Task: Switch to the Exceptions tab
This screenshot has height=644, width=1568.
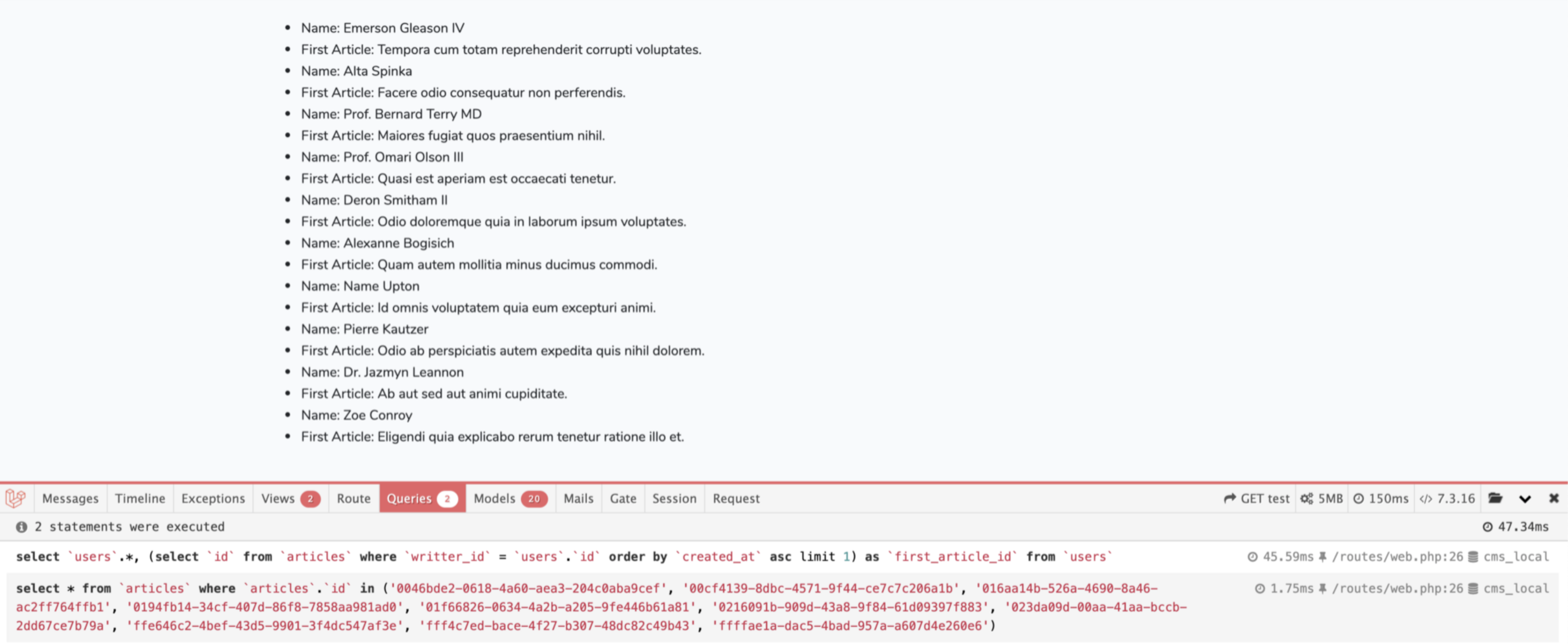Action: click(x=213, y=499)
